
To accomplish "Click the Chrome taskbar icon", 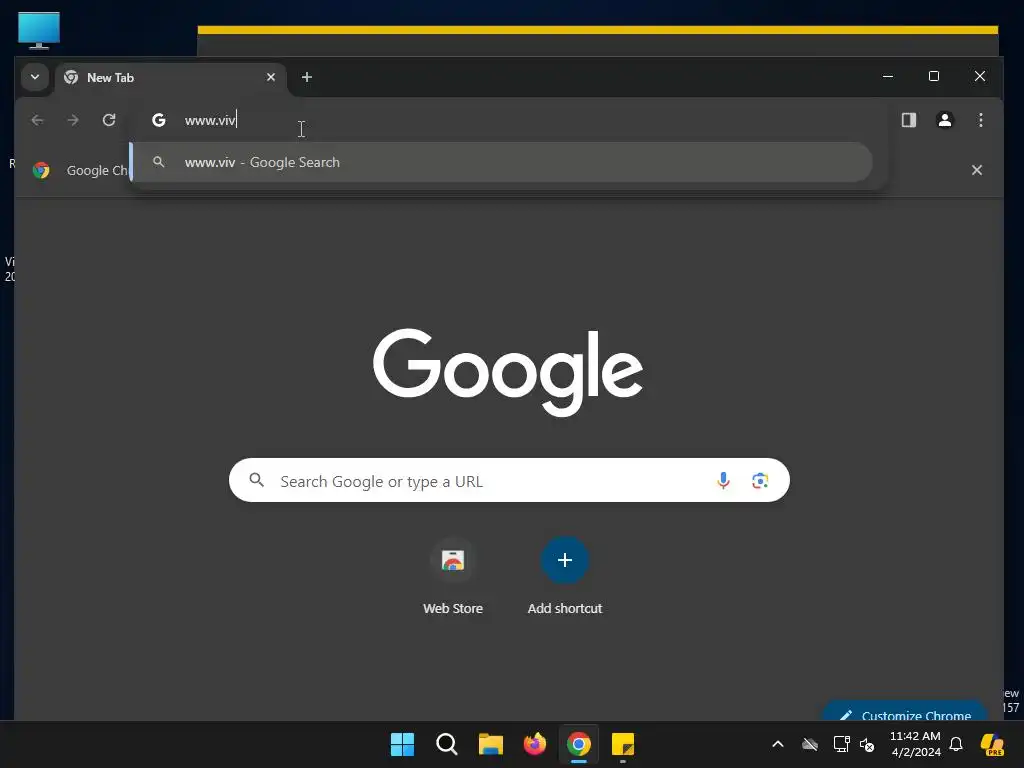I will coord(579,744).
